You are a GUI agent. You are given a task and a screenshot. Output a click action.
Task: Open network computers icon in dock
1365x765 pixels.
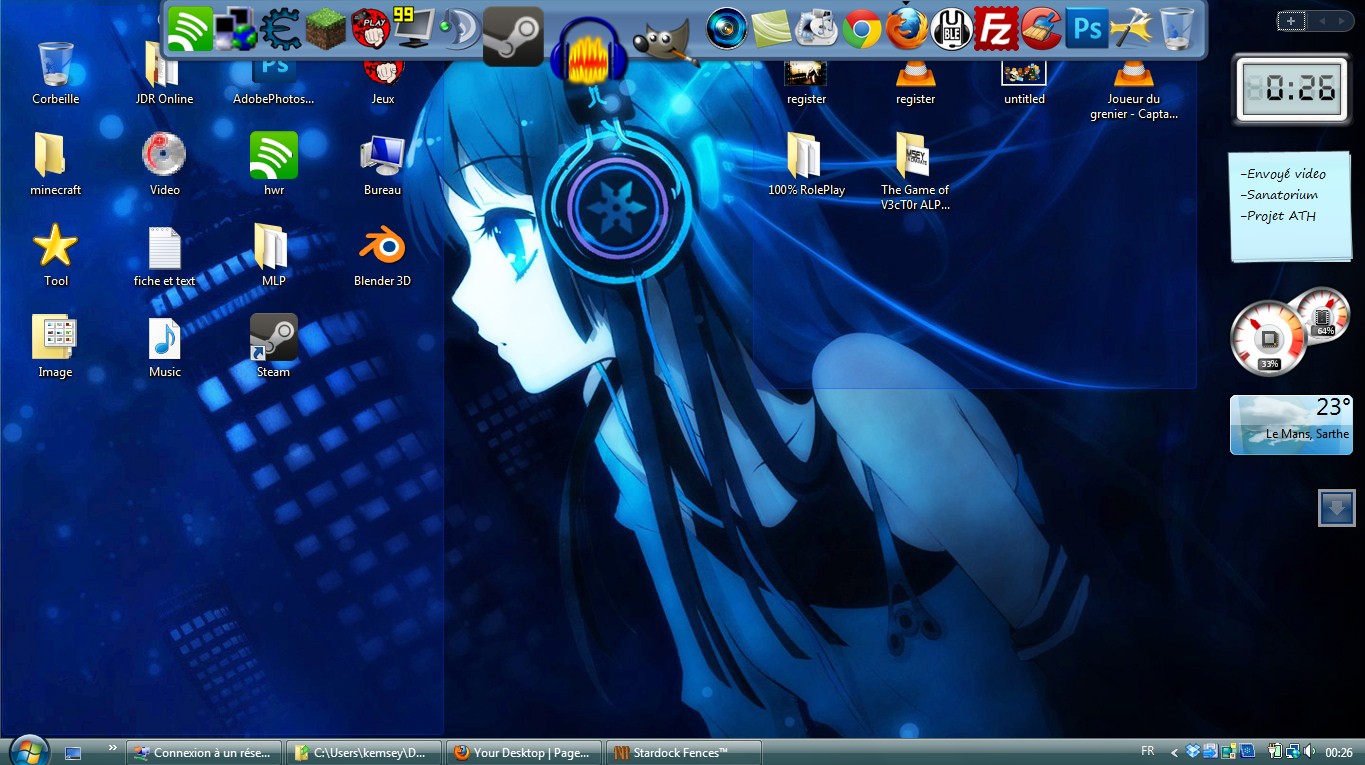point(236,30)
